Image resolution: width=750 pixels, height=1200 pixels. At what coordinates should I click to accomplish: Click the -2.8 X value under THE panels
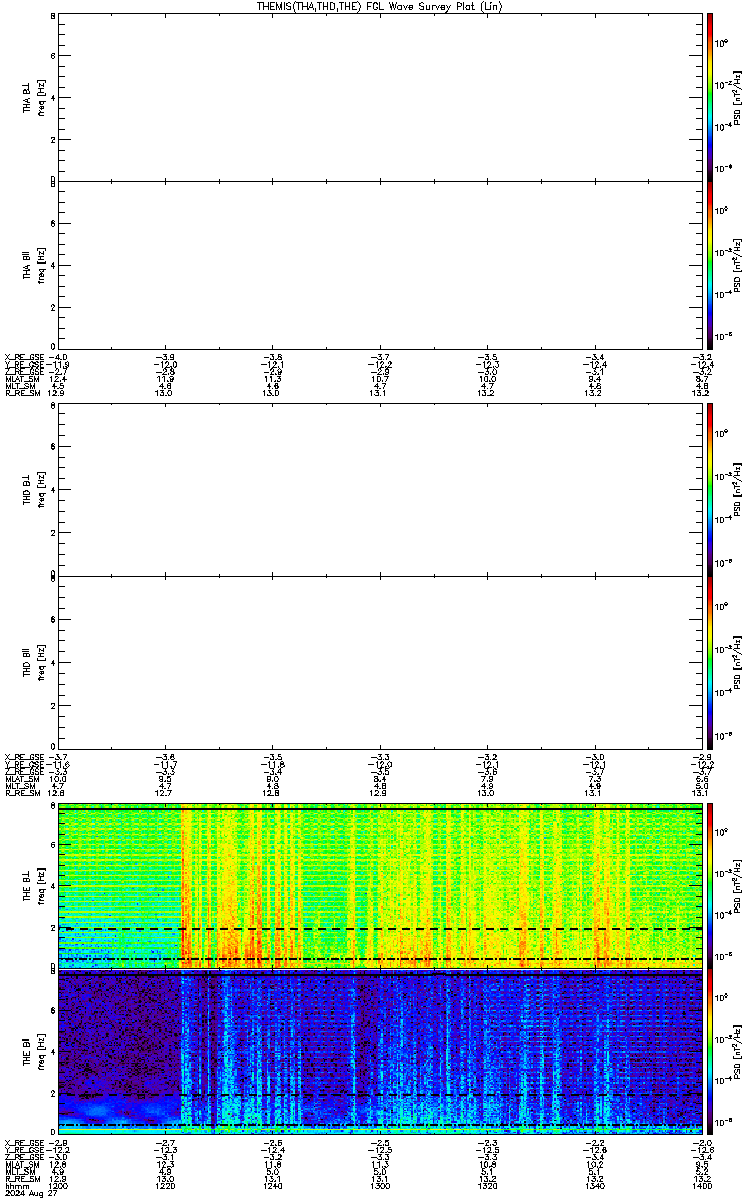click(x=60, y=1141)
